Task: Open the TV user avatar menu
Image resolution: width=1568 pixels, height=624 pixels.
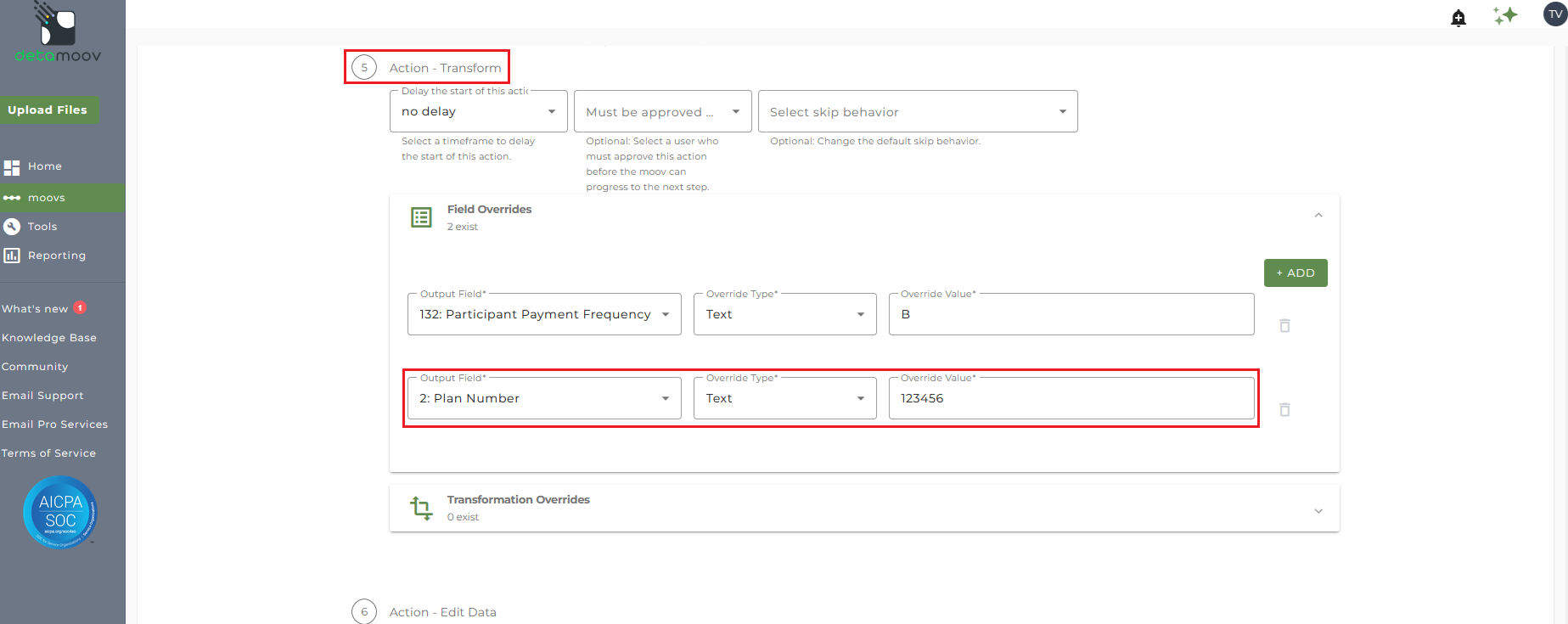Action: 1555,14
